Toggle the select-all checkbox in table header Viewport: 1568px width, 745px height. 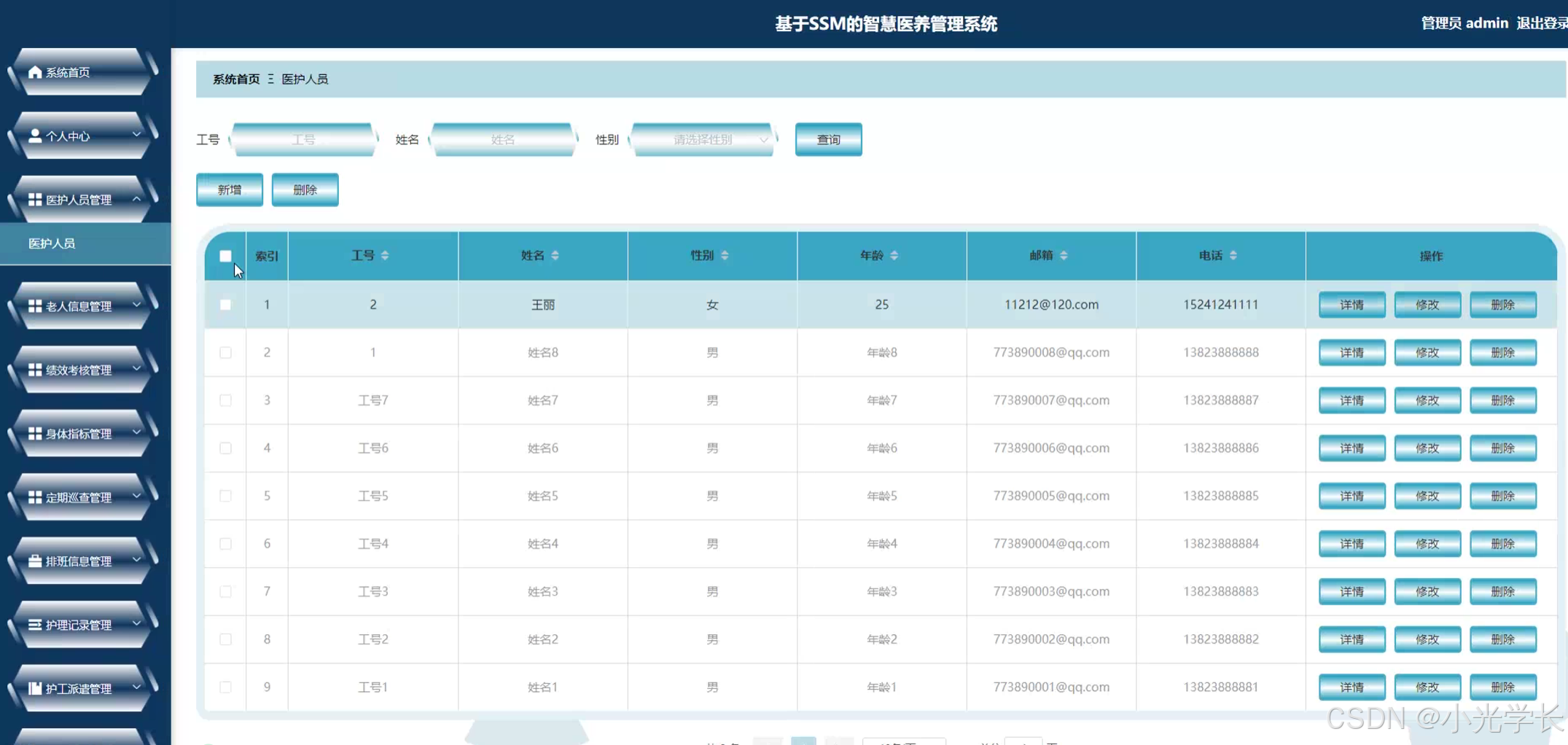click(x=225, y=256)
